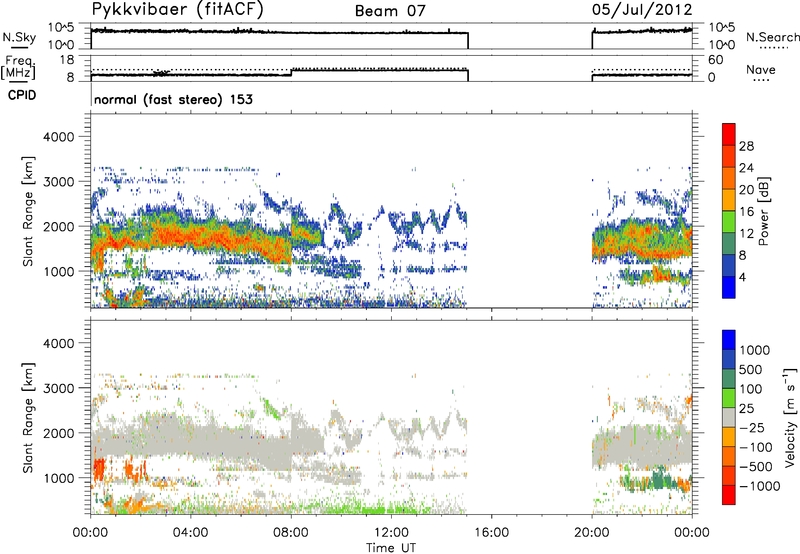The width and height of the screenshot is (800, 554).
Task: Click the '4' power colorbar tick
Action: [743, 277]
